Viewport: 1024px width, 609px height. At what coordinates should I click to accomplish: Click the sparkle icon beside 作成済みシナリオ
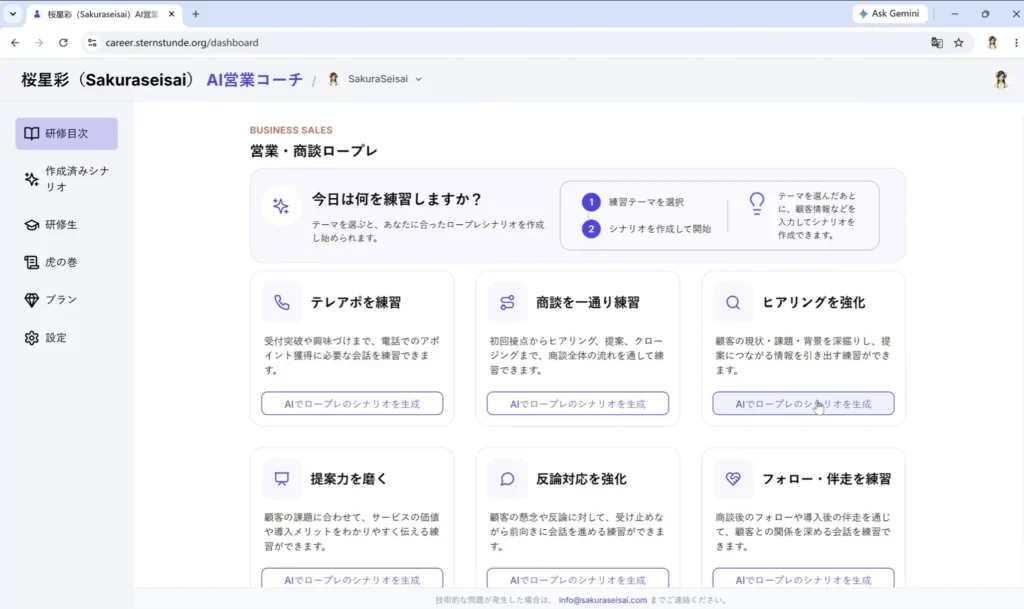click(31, 179)
